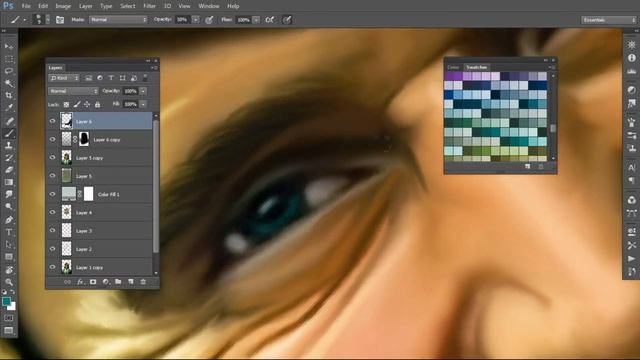Select the Lasso tool
The height and width of the screenshot is (360, 640).
9,71
